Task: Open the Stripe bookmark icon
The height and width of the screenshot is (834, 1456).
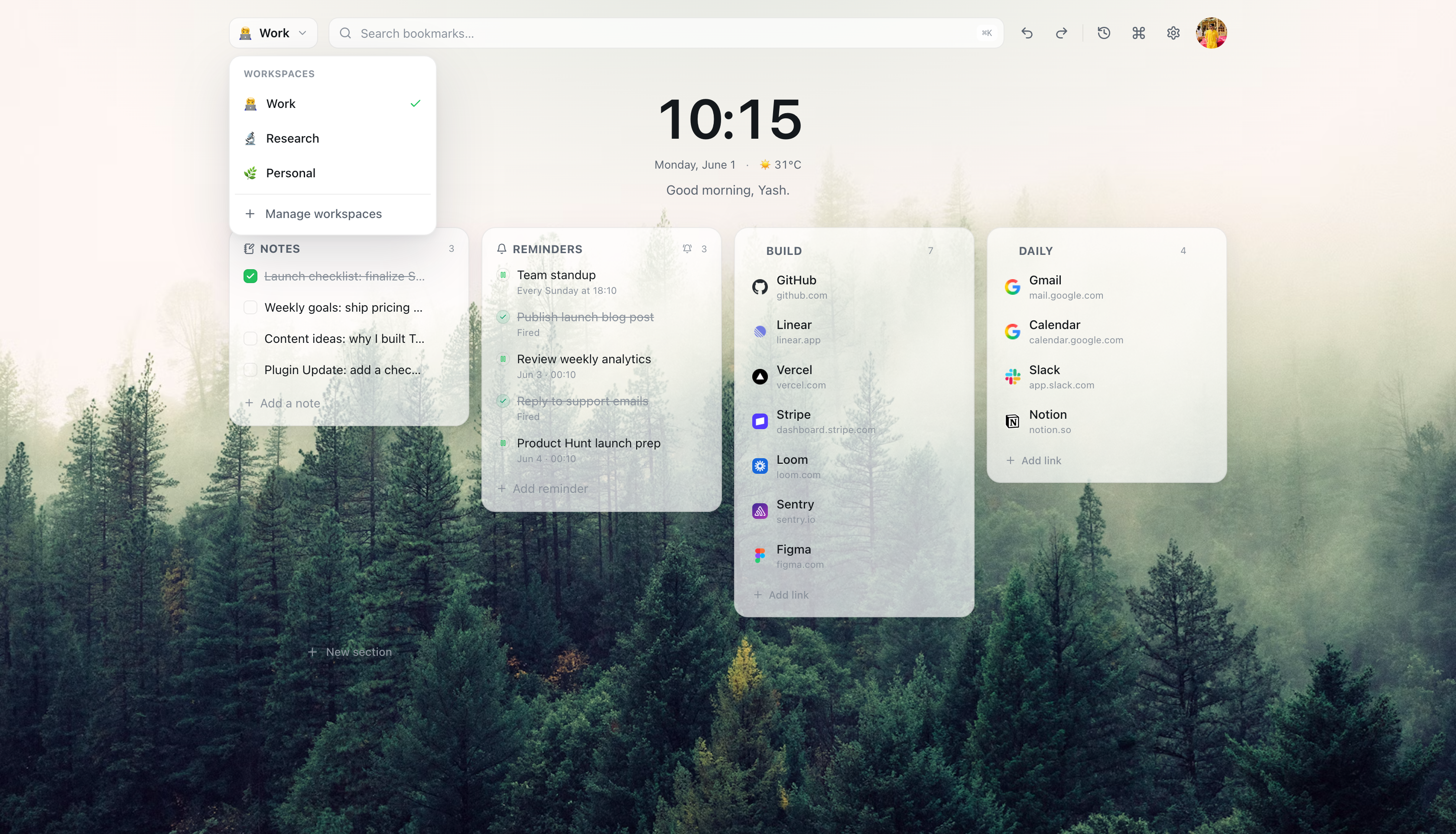Action: pos(760,422)
